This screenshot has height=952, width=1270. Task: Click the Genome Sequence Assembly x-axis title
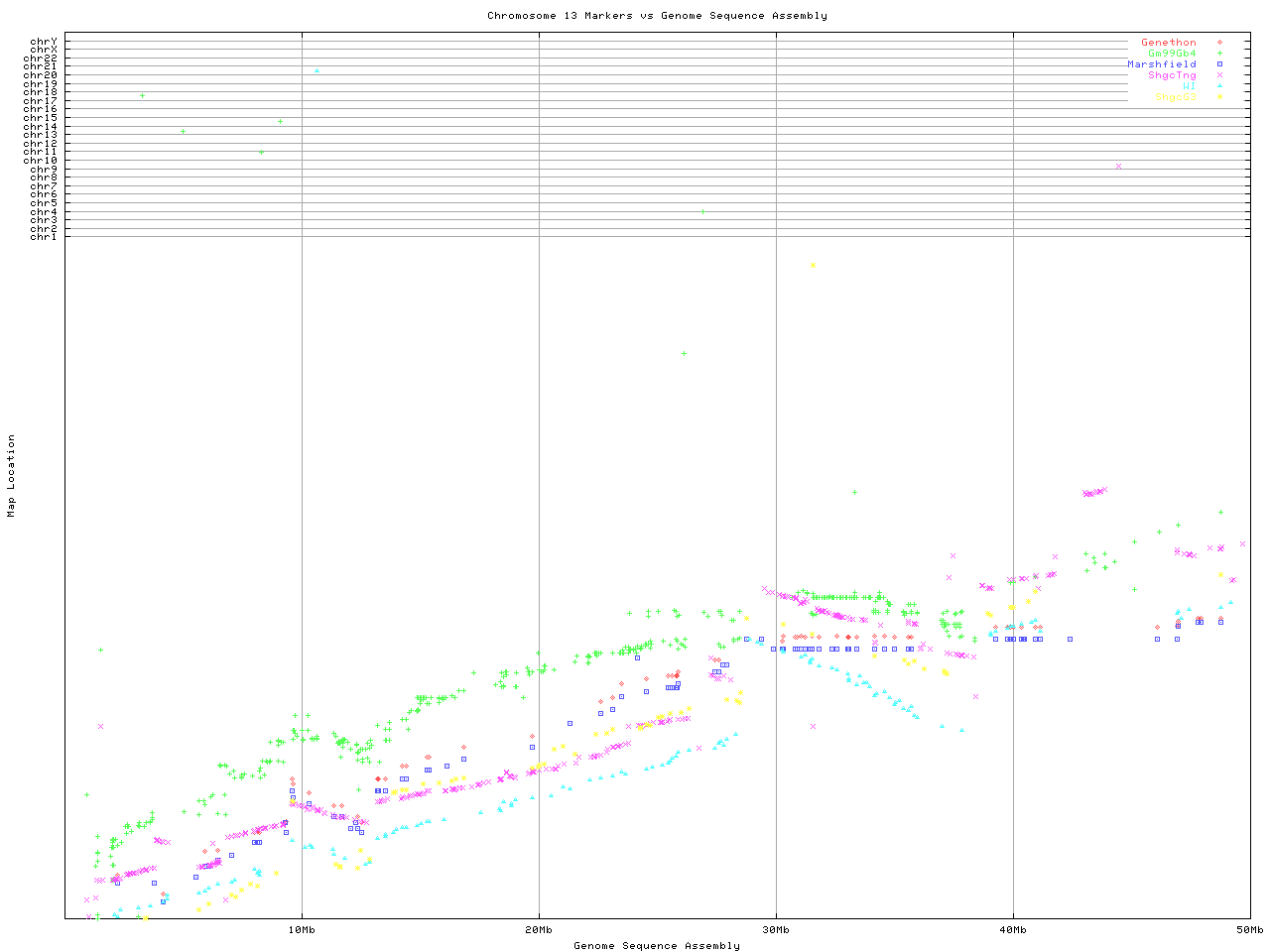pyautogui.click(x=657, y=946)
